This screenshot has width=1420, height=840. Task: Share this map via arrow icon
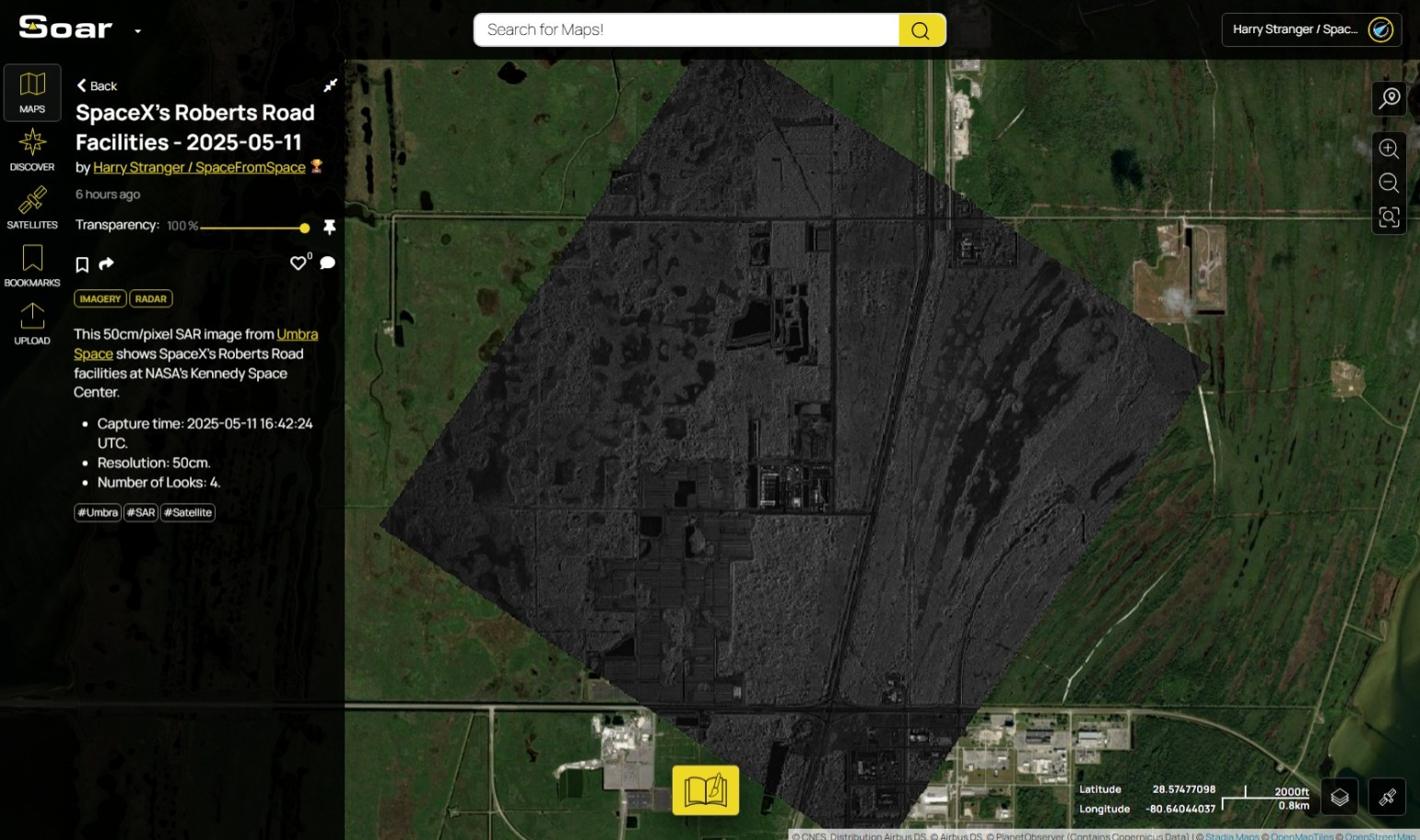click(107, 264)
